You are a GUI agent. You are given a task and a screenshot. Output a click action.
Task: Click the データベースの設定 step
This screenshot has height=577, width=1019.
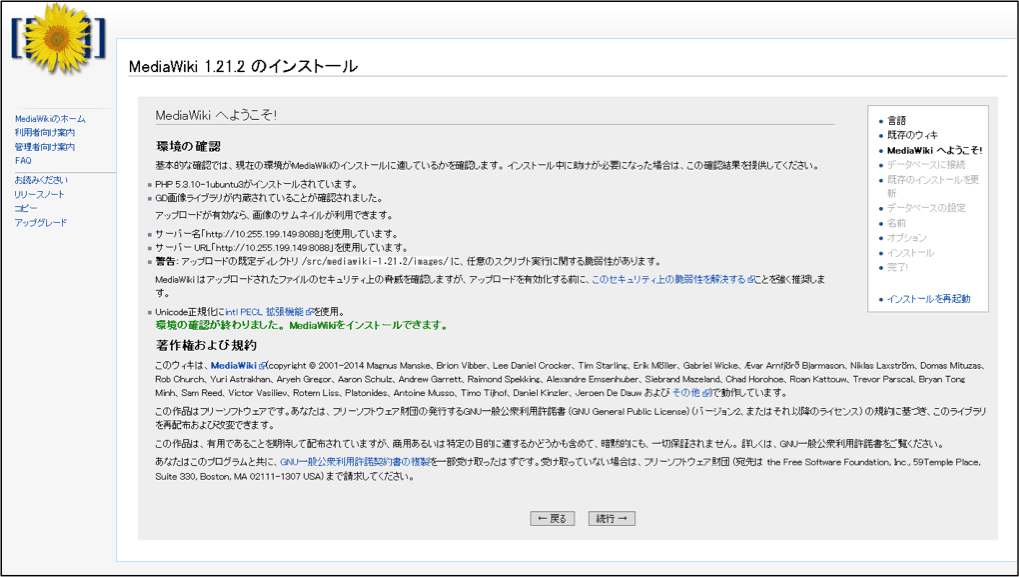tap(926, 208)
